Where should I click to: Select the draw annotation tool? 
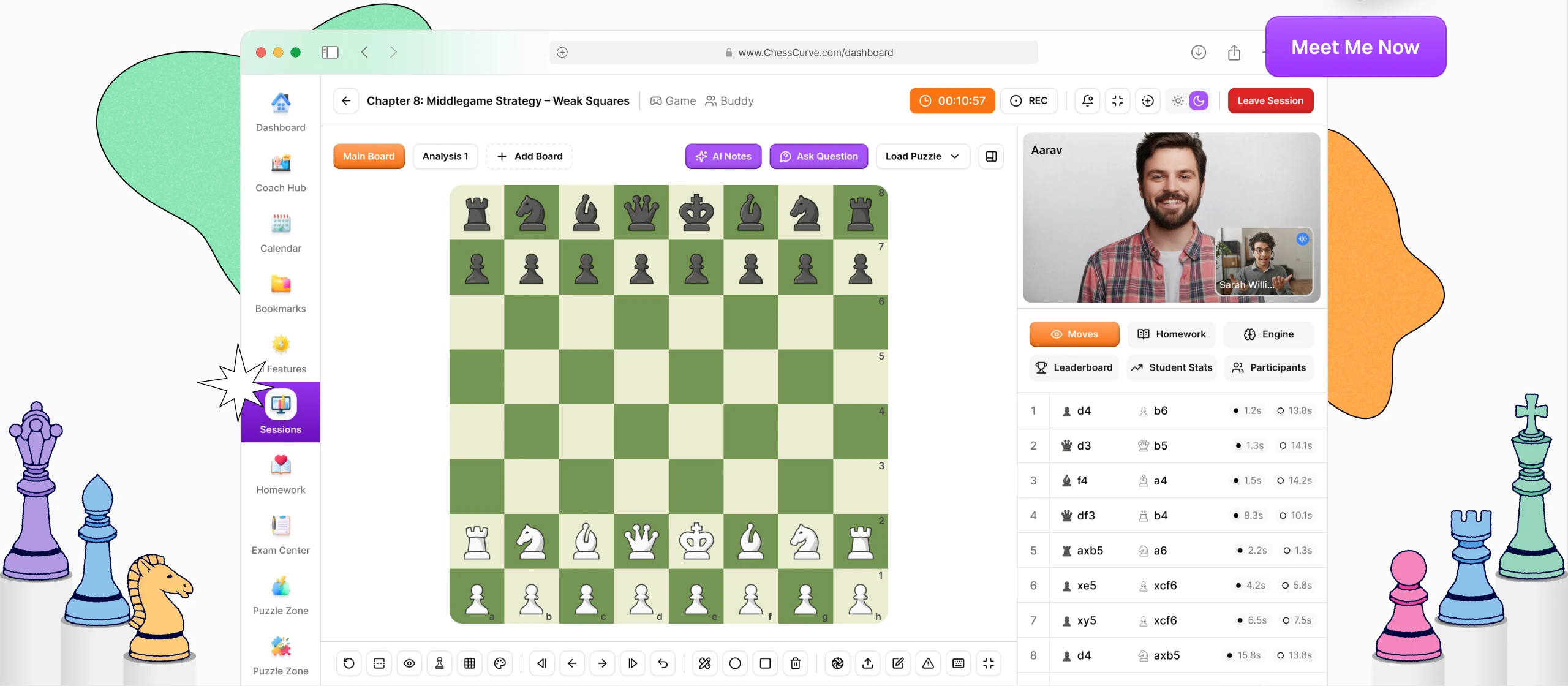pos(705,663)
